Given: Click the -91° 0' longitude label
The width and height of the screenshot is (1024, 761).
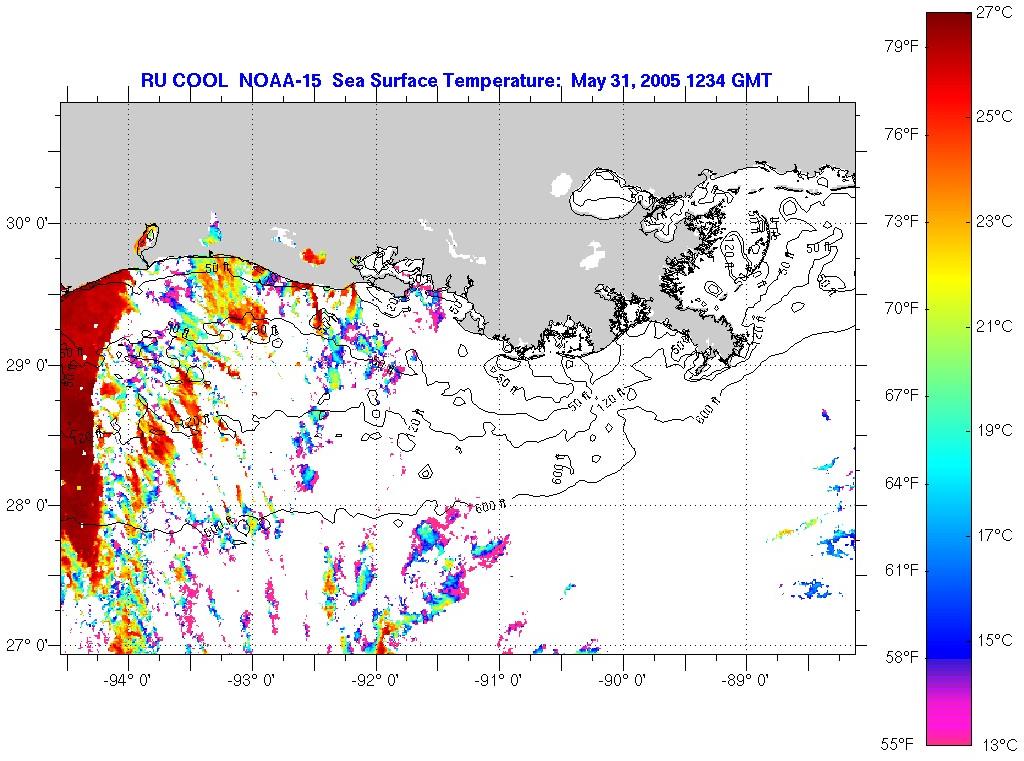Looking at the screenshot, I should tap(500, 680).
